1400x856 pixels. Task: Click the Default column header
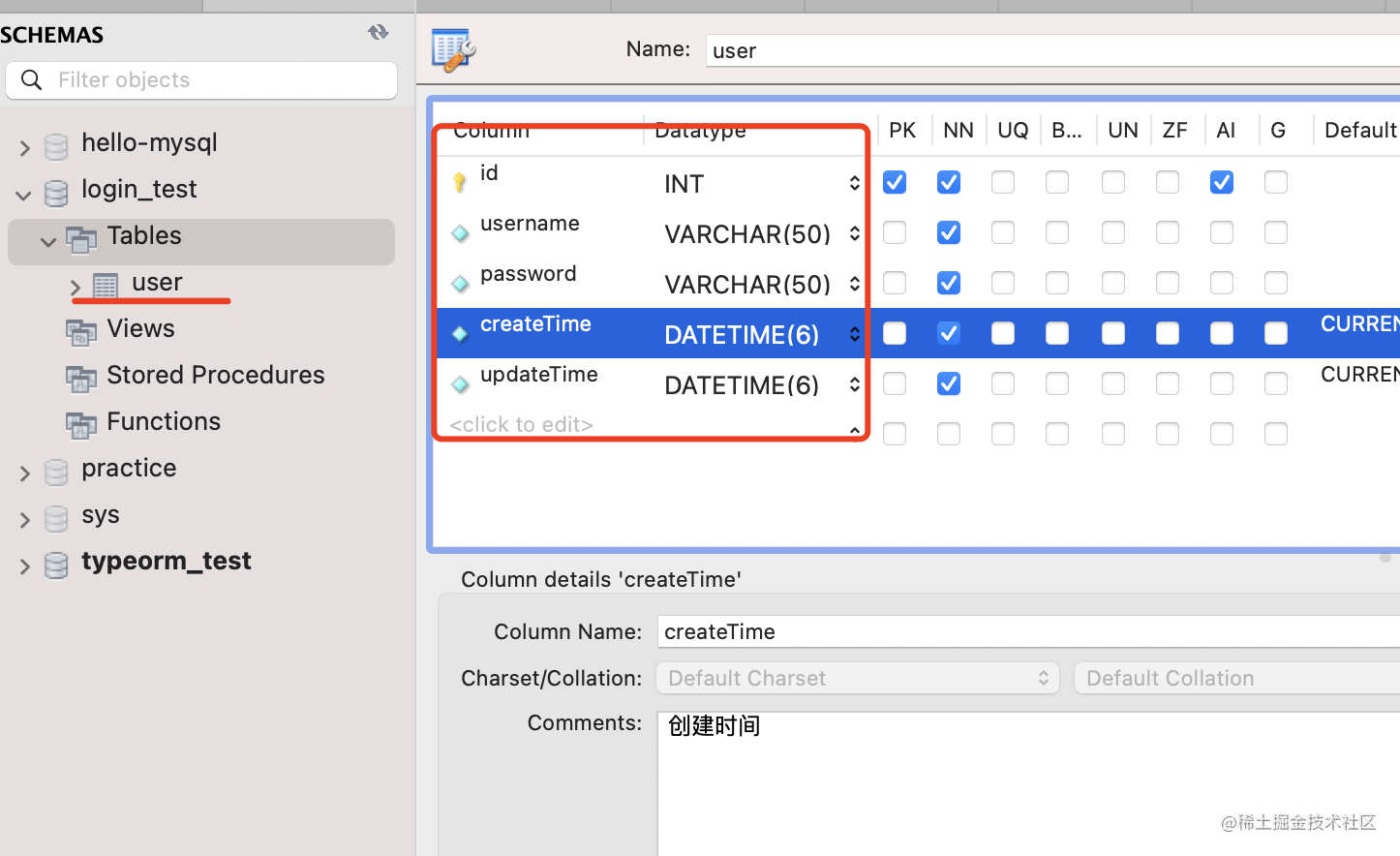(x=1359, y=130)
